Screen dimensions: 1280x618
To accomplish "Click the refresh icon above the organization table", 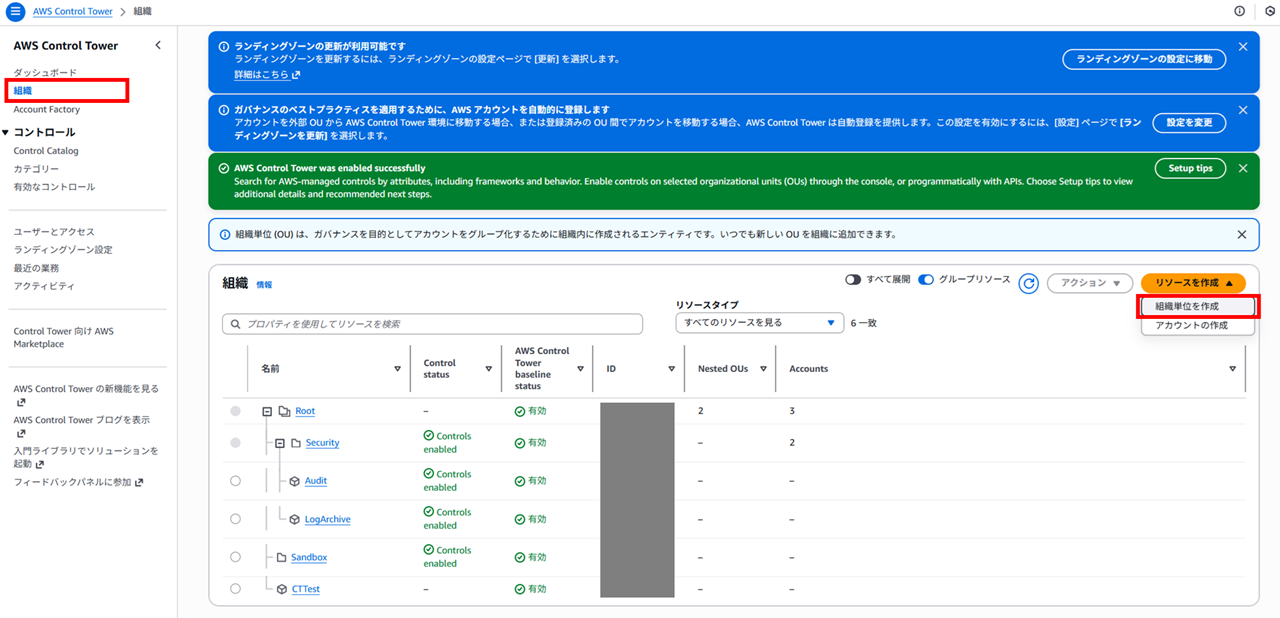I will click(1028, 282).
